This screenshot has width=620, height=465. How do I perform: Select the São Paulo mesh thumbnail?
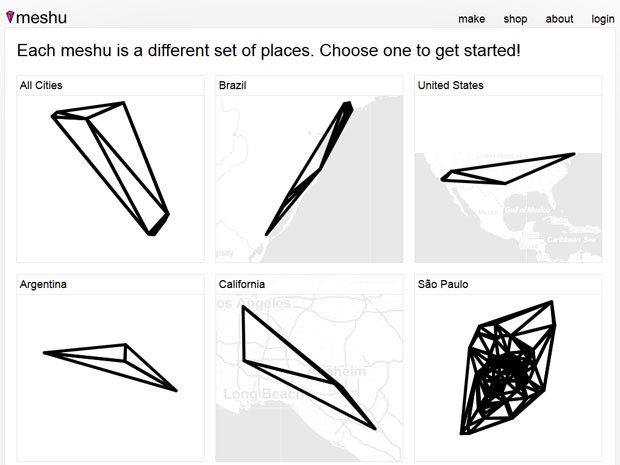pyautogui.click(x=508, y=376)
